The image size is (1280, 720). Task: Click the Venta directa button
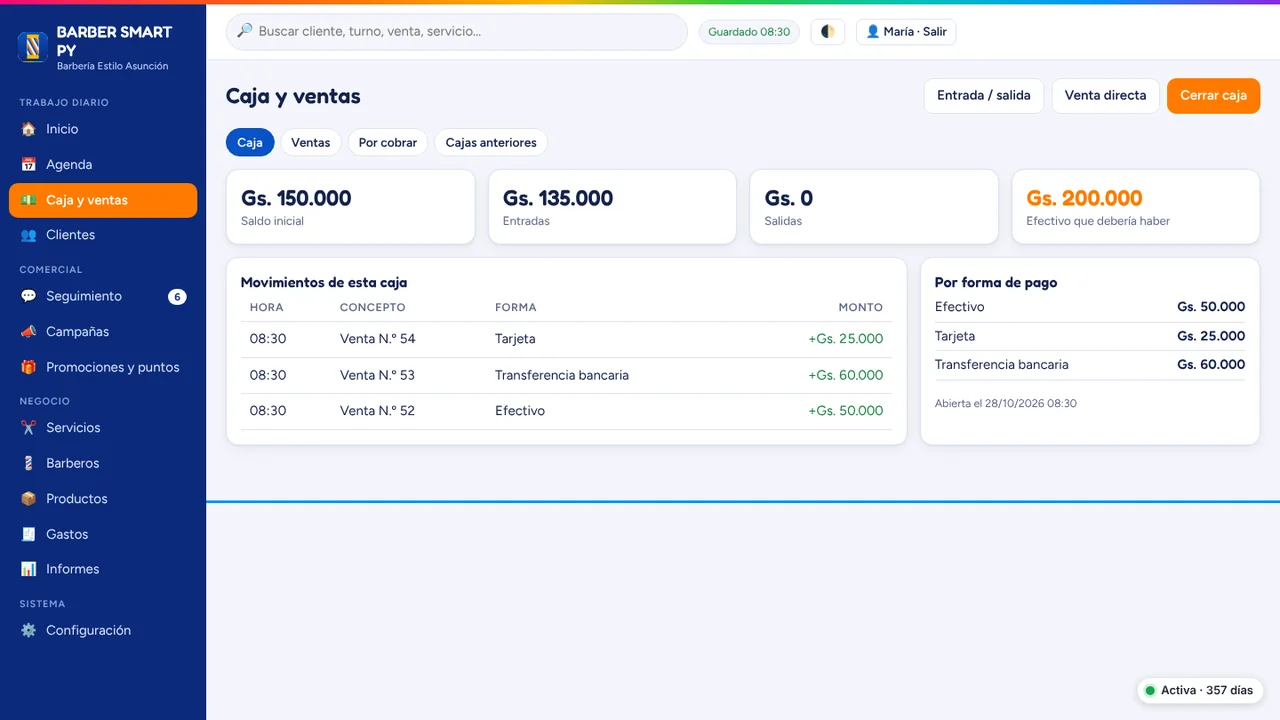(1105, 96)
